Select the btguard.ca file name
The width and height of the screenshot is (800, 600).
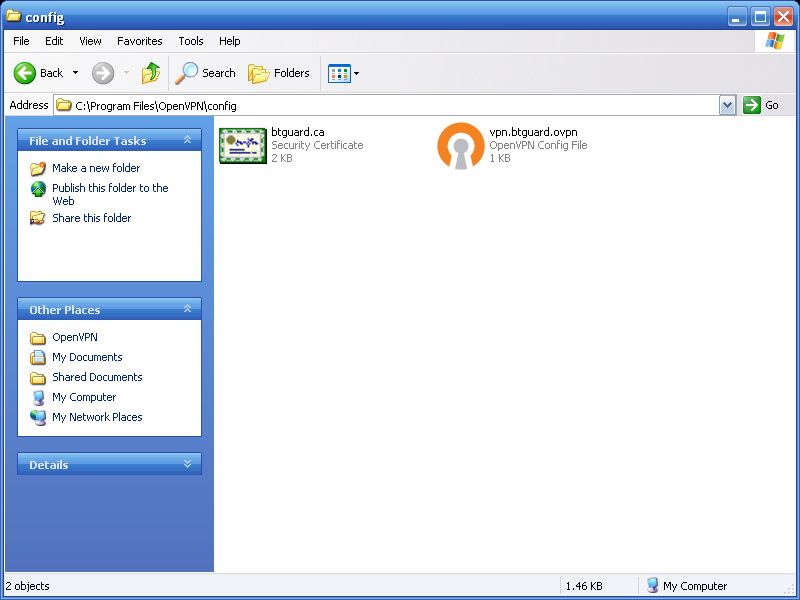tap(298, 132)
